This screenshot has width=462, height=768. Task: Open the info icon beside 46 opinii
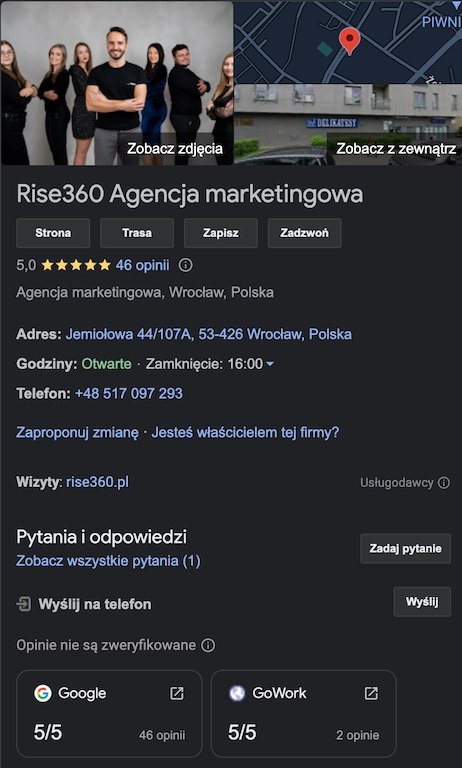click(x=186, y=265)
